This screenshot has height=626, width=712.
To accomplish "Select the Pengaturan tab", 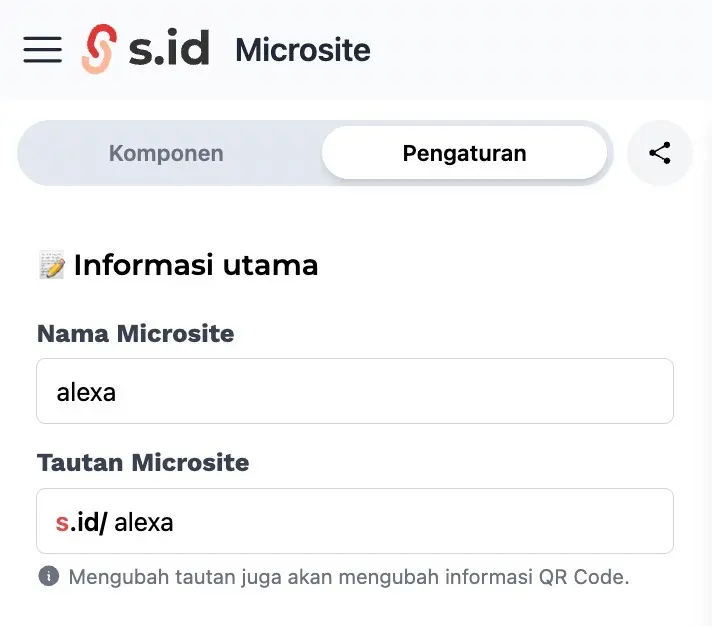I will pos(464,153).
